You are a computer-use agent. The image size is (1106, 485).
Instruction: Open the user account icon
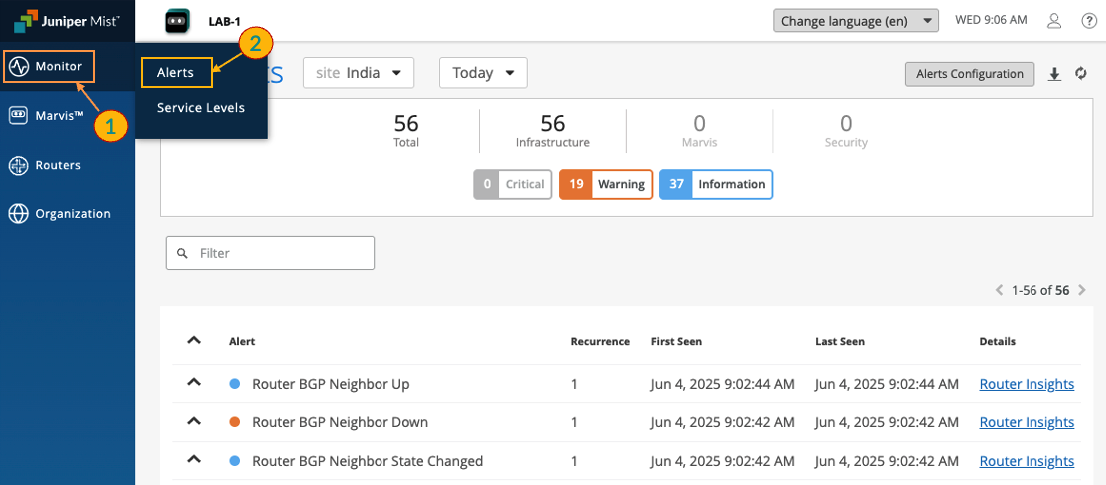1054,21
